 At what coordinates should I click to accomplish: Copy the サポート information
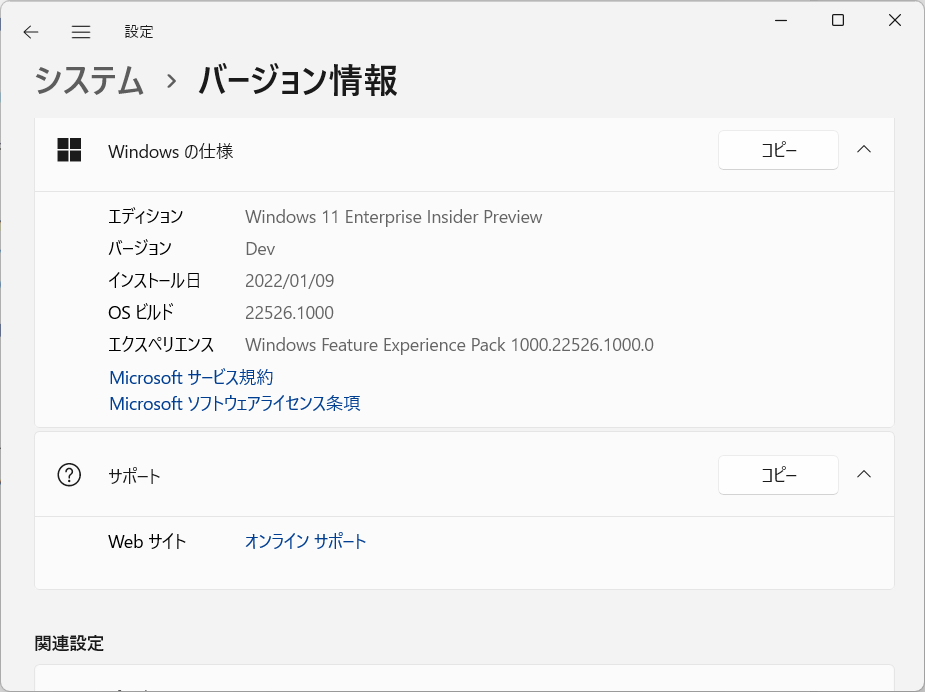(x=778, y=475)
